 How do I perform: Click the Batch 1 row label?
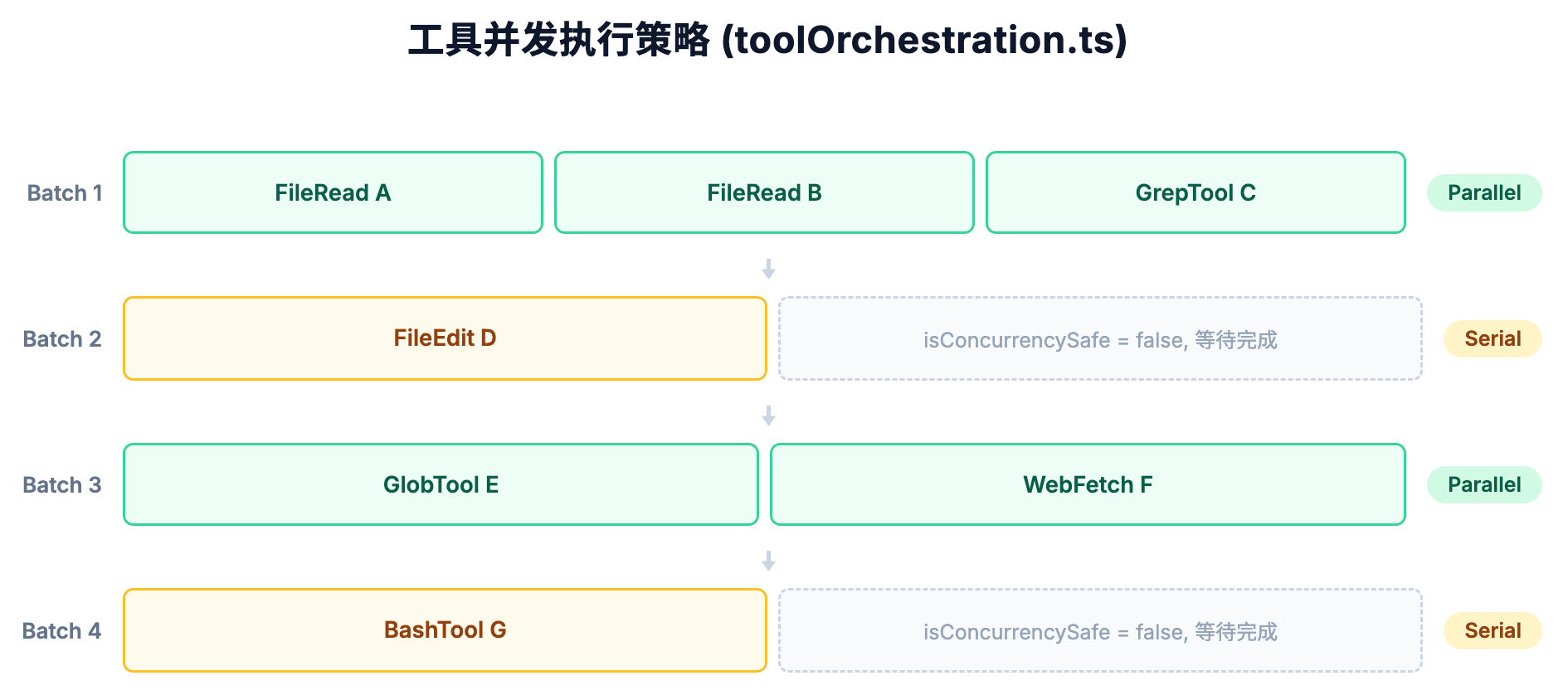point(65,193)
